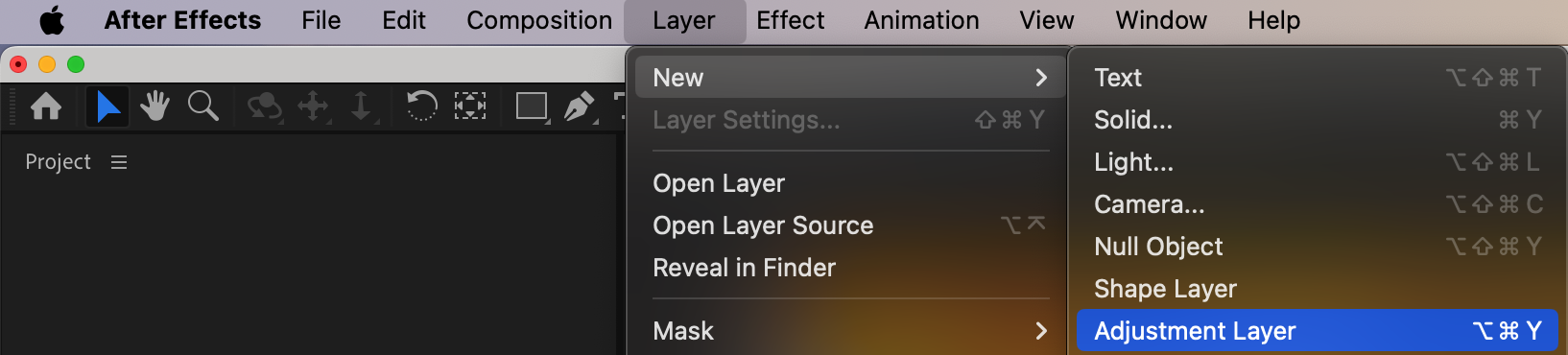Expand the New submenu arrow
This screenshot has width=1568, height=355.
coord(1041,78)
